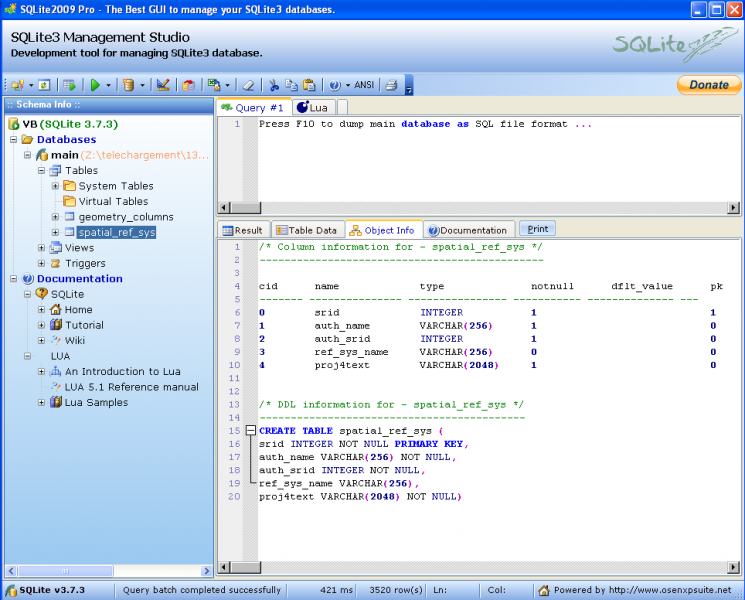
Task: Open dropdown arrow next to connection icon
Action: pyautogui.click(x=31, y=86)
